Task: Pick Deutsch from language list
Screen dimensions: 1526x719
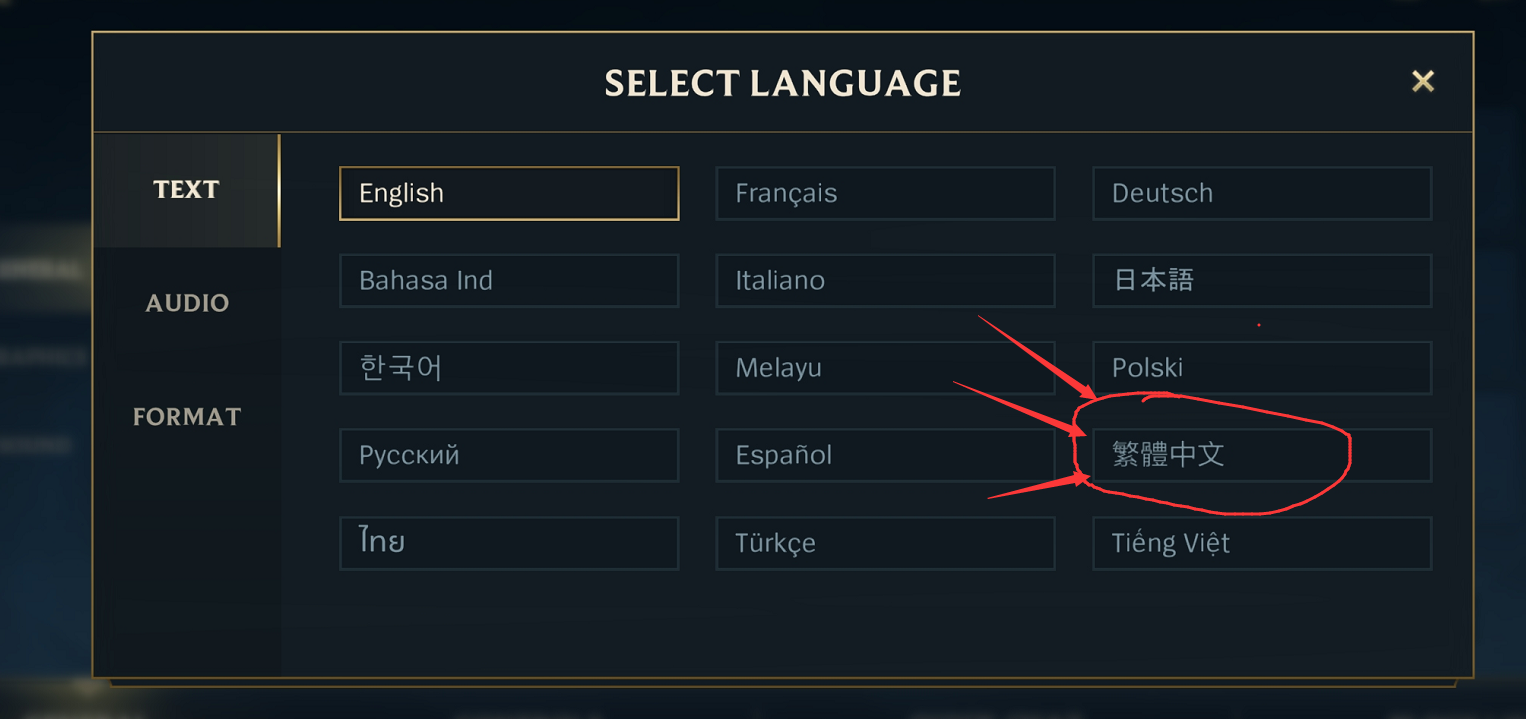Action: [x=1262, y=193]
